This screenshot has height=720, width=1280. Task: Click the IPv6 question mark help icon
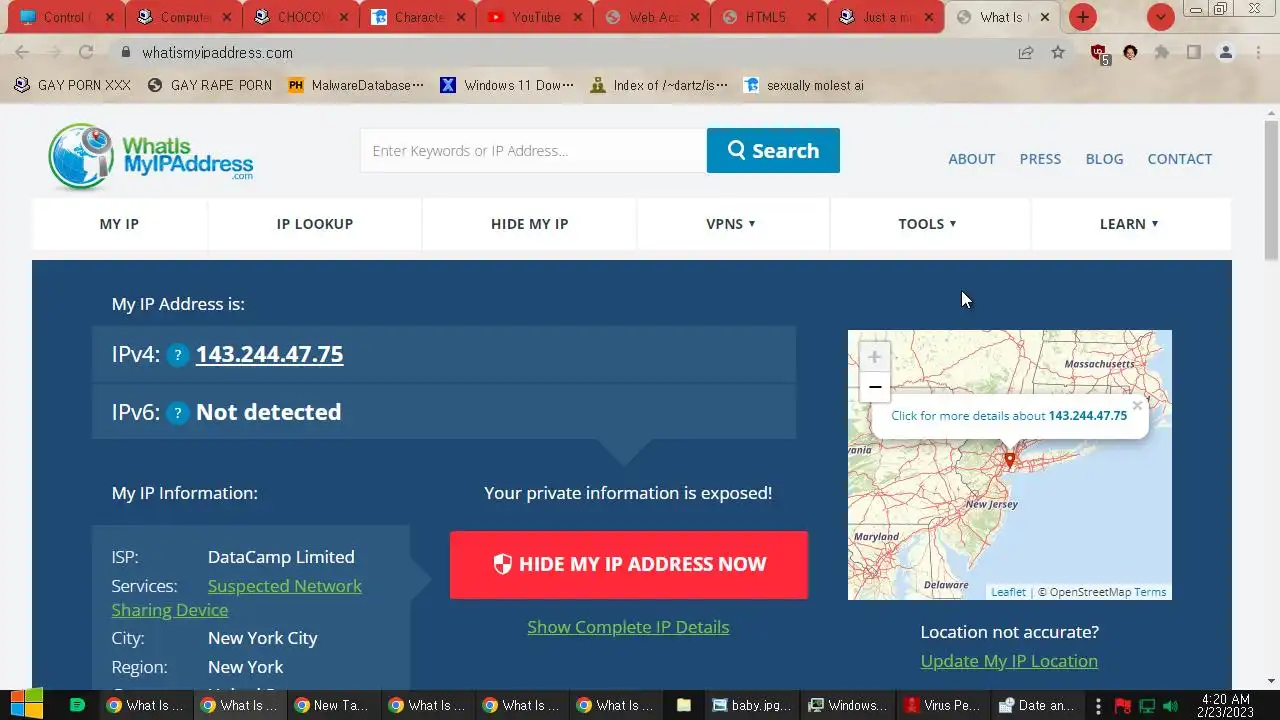point(178,413)
